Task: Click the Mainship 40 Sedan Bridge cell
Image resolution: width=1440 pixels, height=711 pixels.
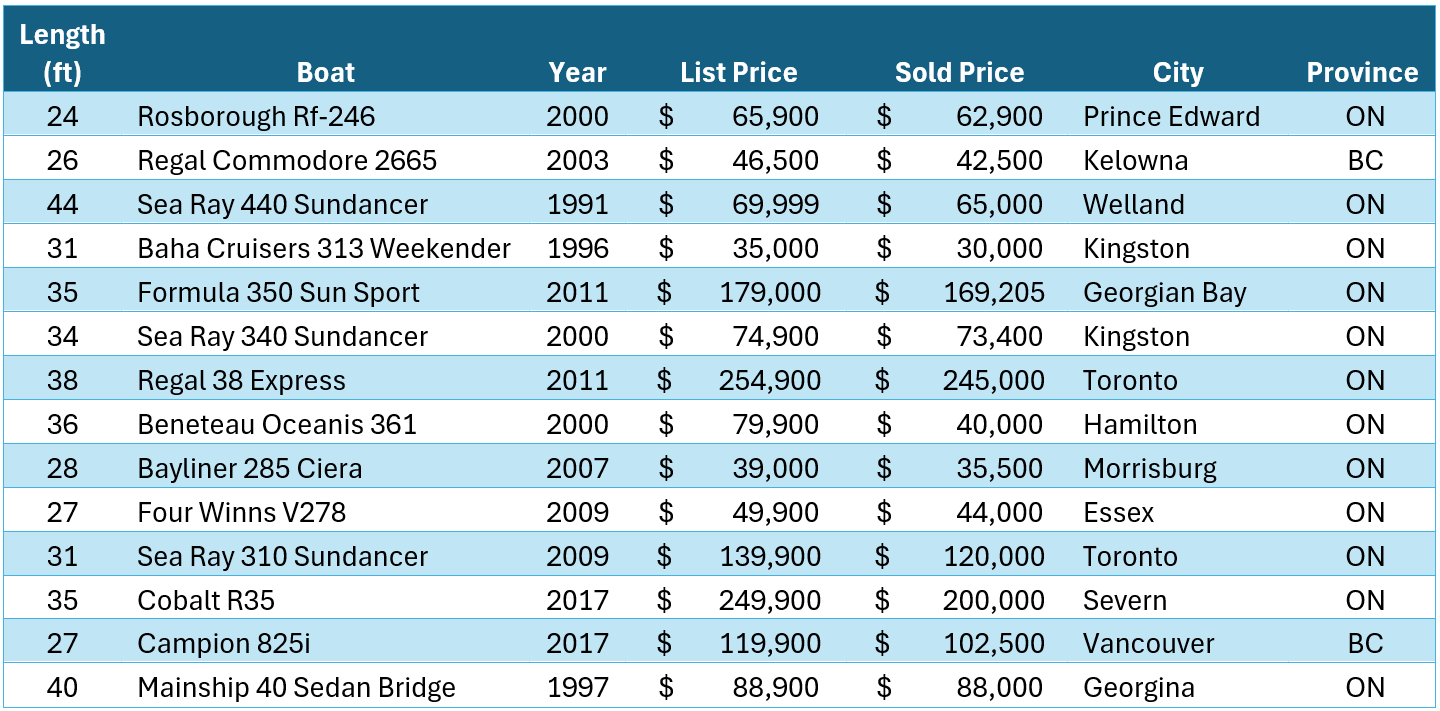Action: 296,689
